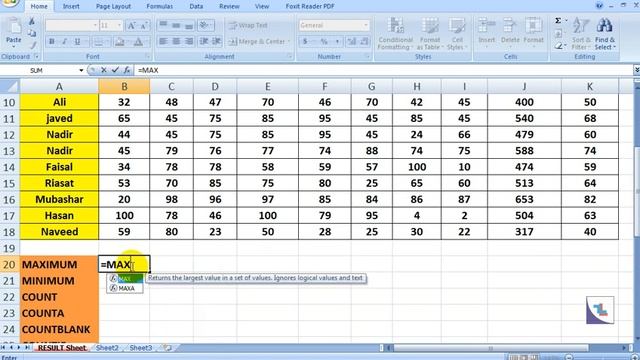
Task: Click the Increase Font Size icon
Action: click(131, 26)
